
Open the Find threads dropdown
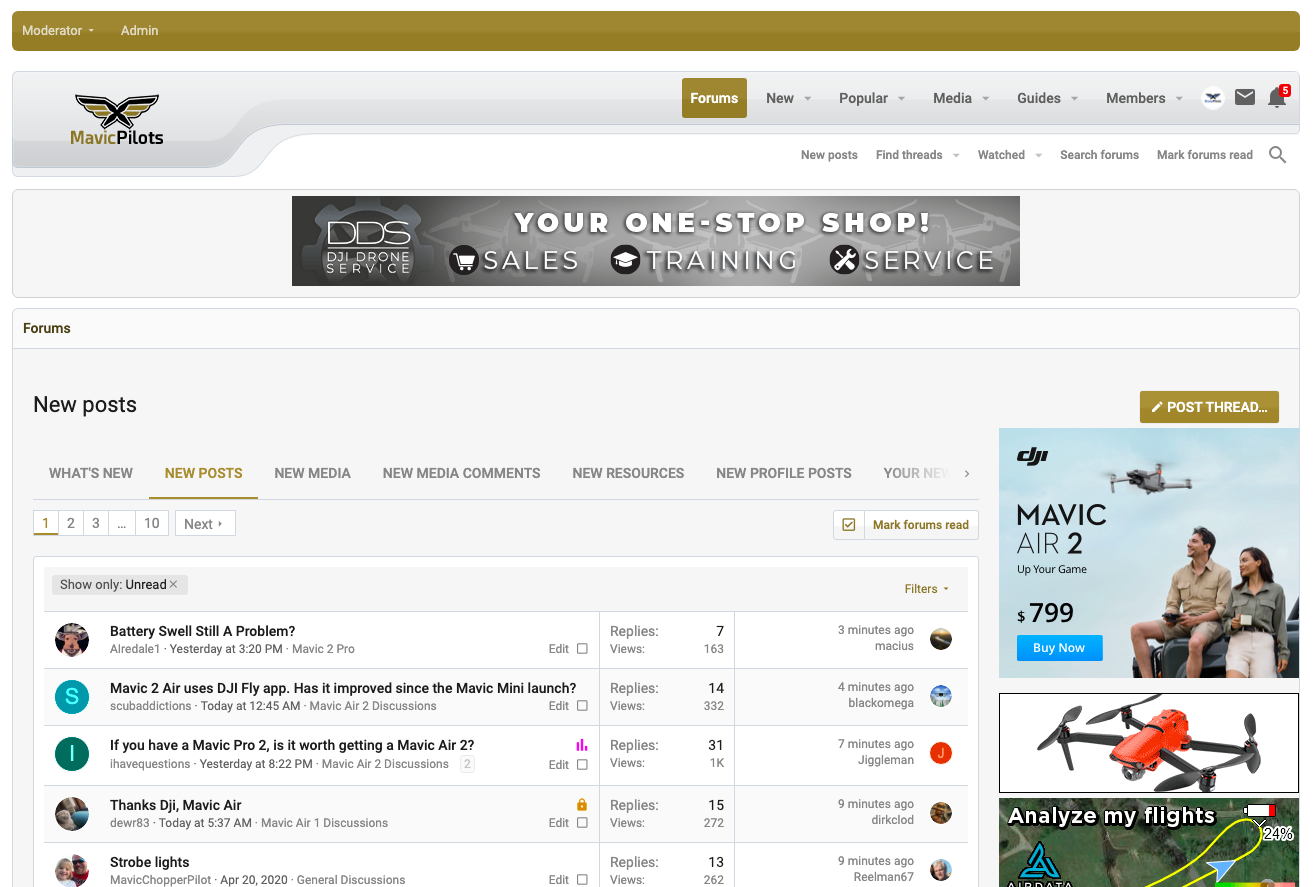point(955,155)
